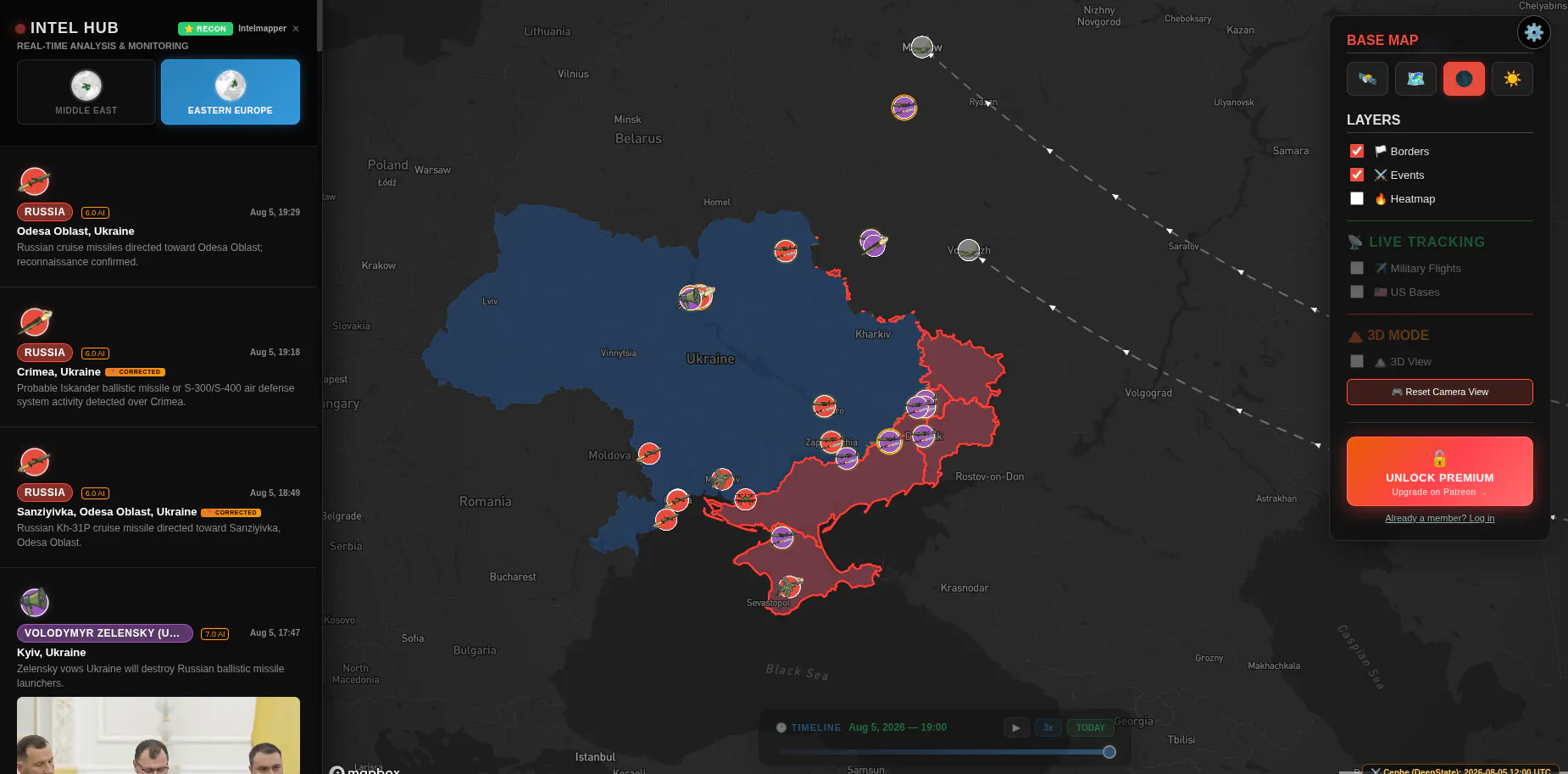Open the 'Sanziyivka, Odesa Oblast, Ukraine' headline
1568x774 pixels.
pyautogui.click(x=107, y=512)
